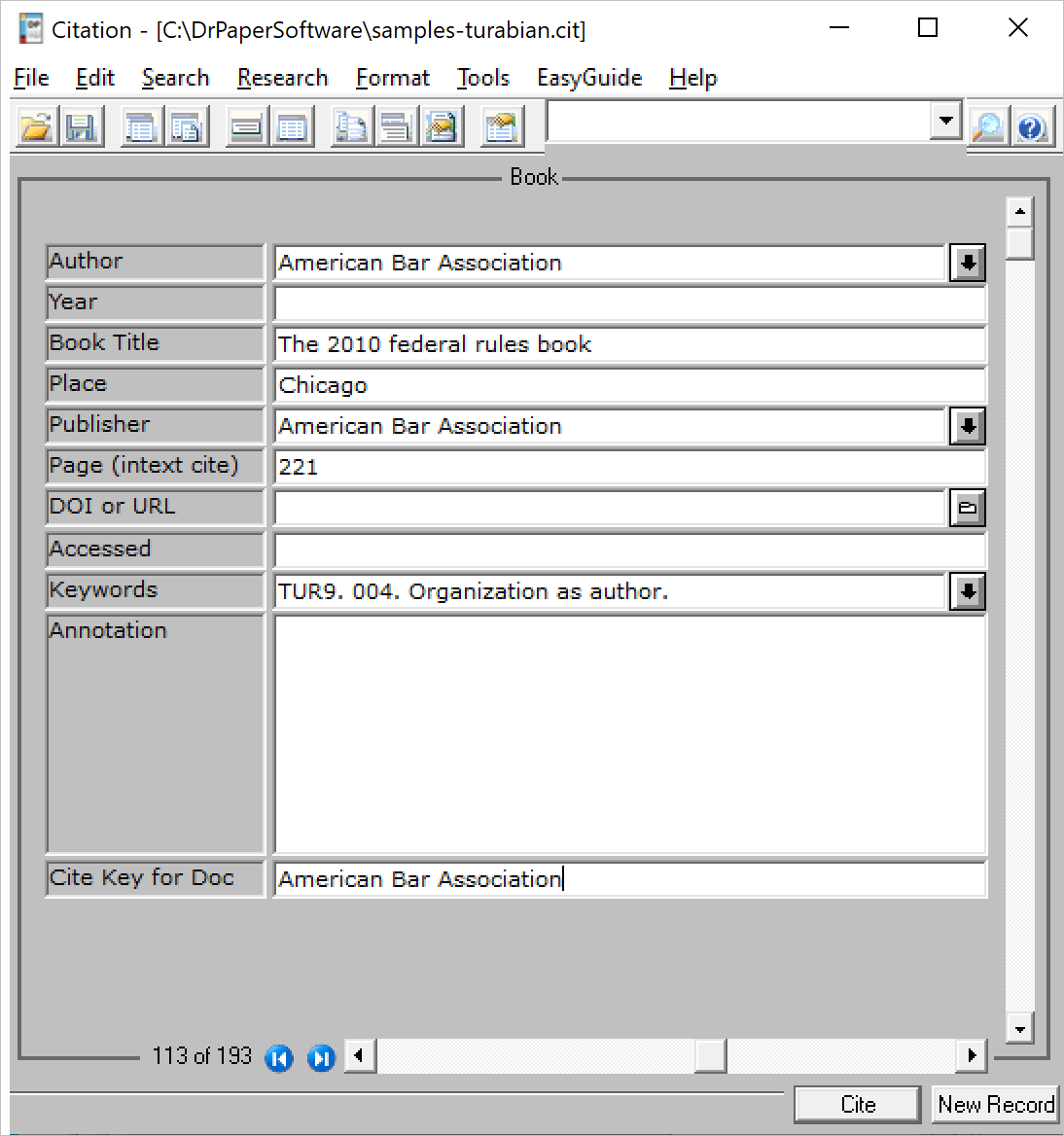Click the browse folder icon beside DOI or URL
1064x1136 pixels.
[967, 508]
